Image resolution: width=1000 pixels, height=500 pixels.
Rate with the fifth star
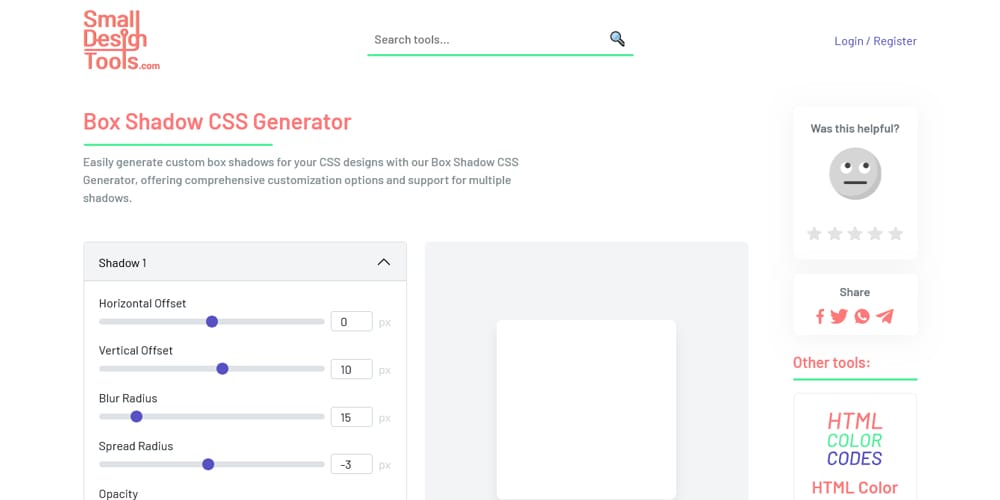895,233
